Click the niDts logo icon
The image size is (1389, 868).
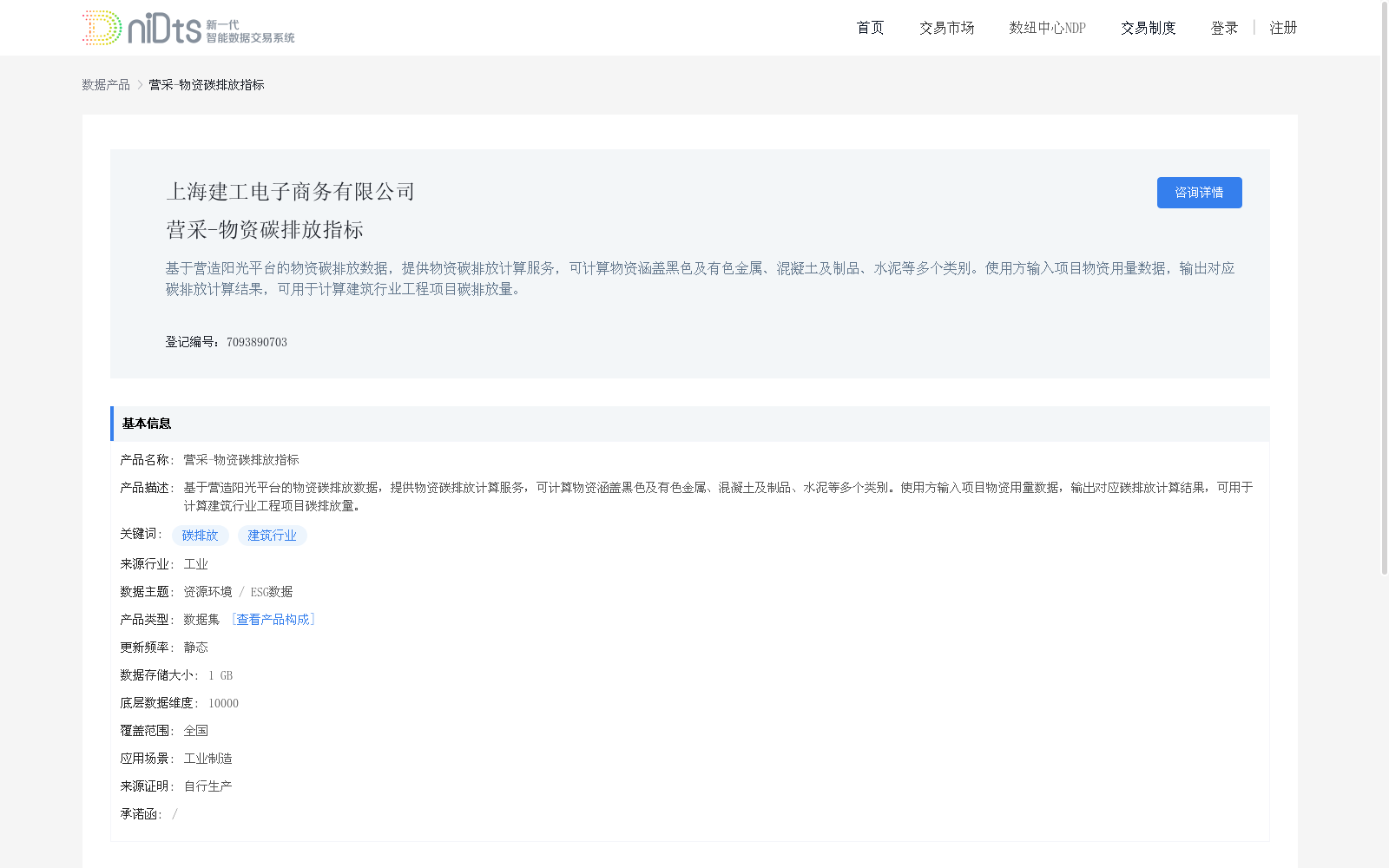(188, 28)
